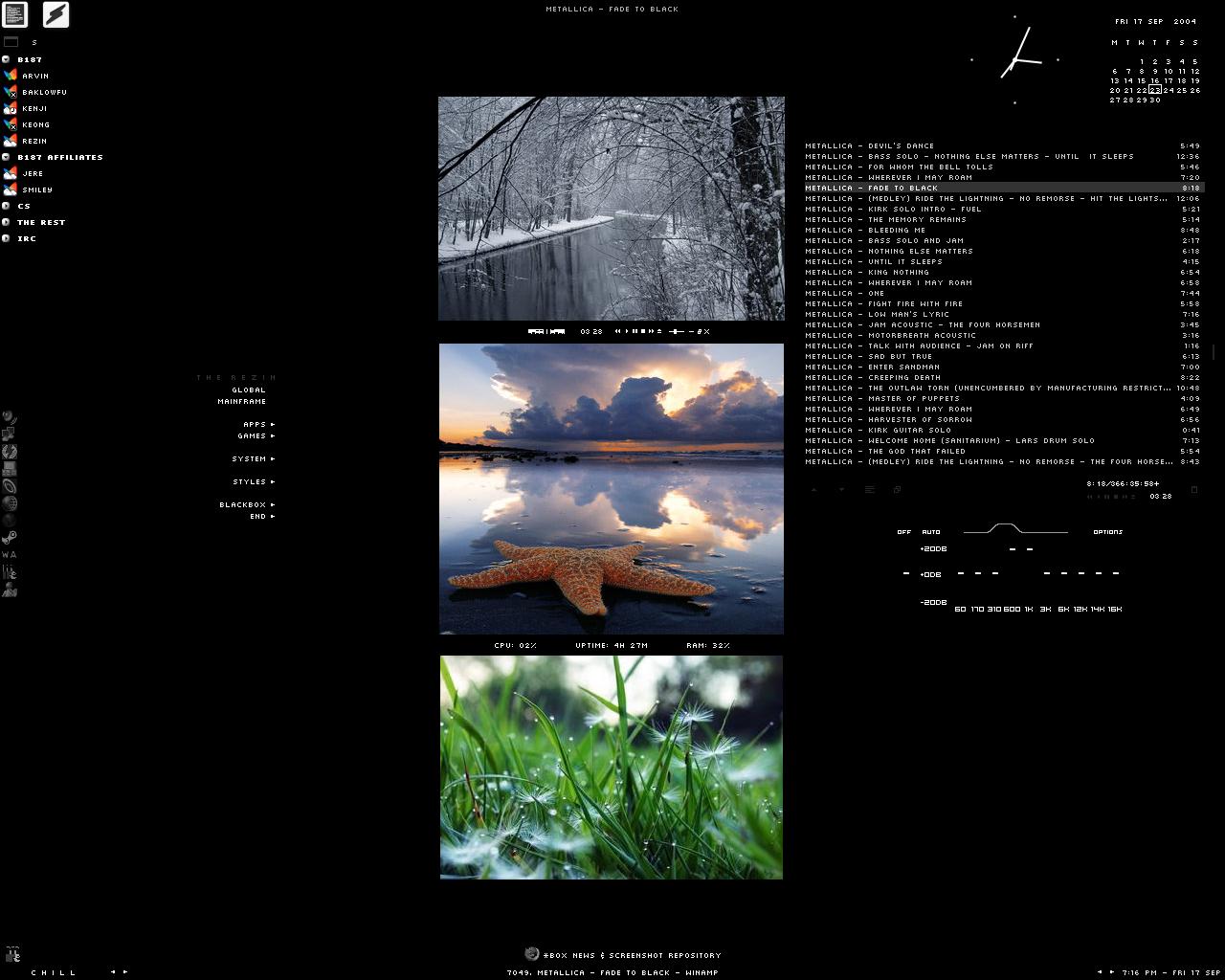This screenshot has width=1225, height=980.
Task: Open the Steam dock icon
Action: (10, 537)
